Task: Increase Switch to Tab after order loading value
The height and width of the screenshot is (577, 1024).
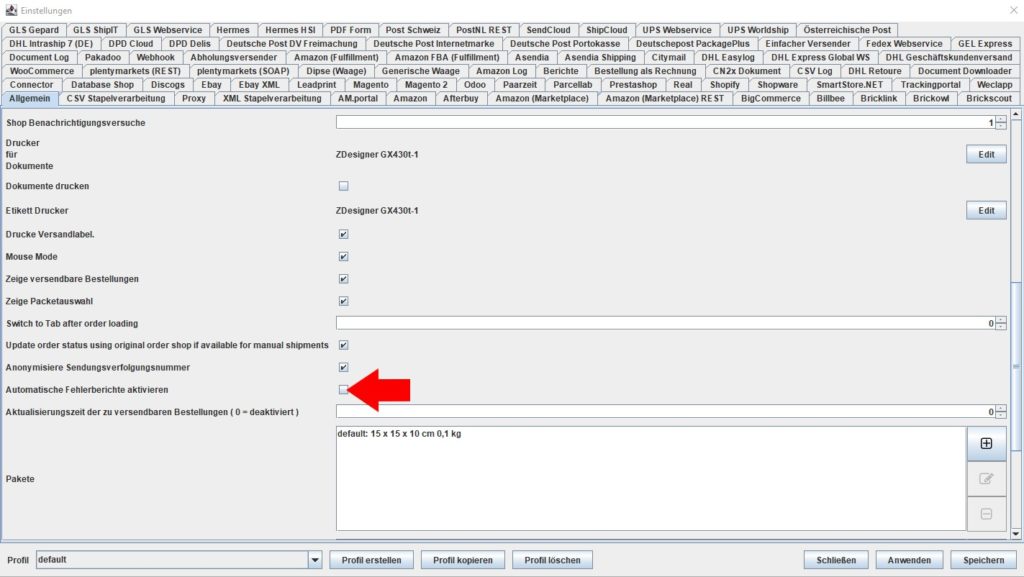Action: (1000, 320)
